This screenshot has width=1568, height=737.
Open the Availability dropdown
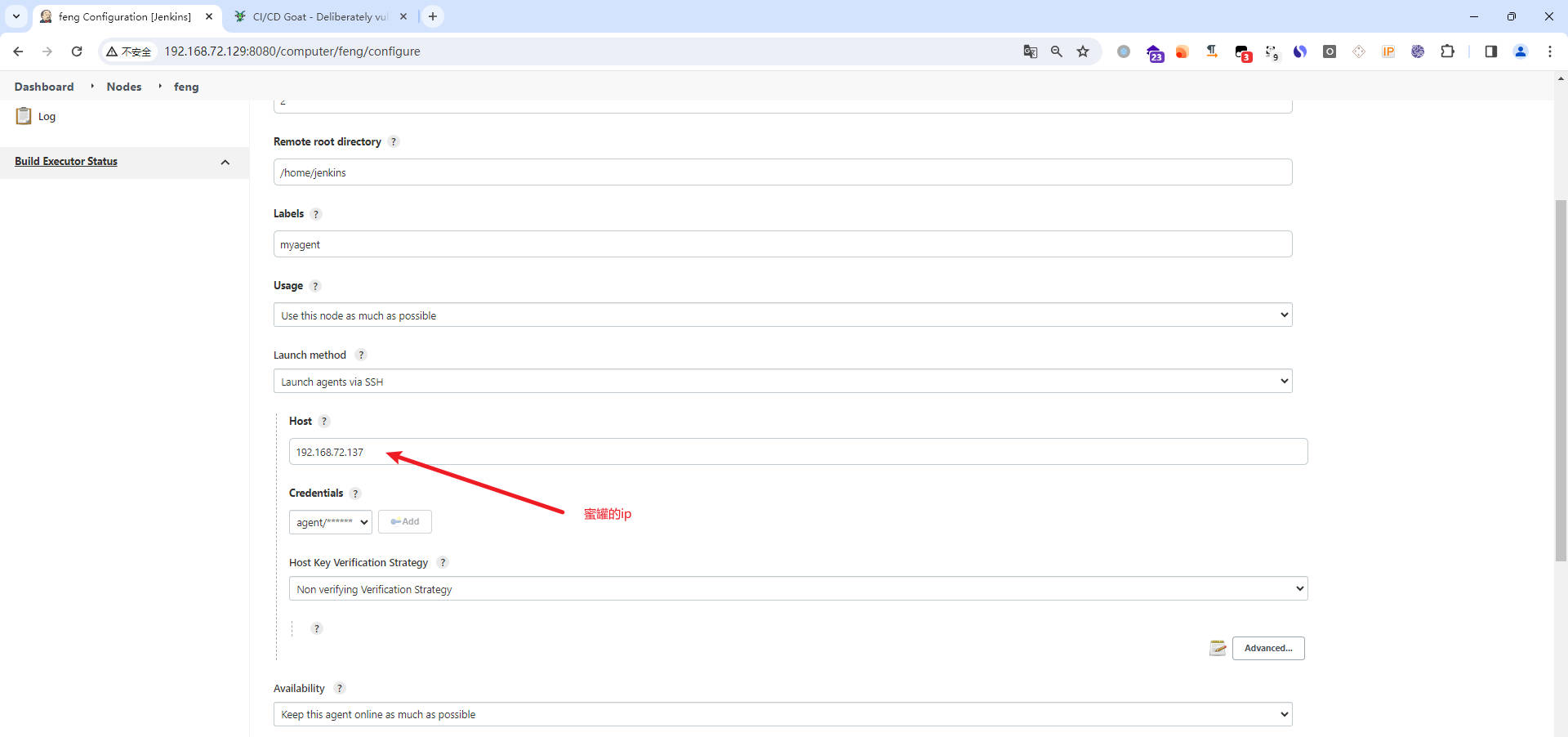782,714
